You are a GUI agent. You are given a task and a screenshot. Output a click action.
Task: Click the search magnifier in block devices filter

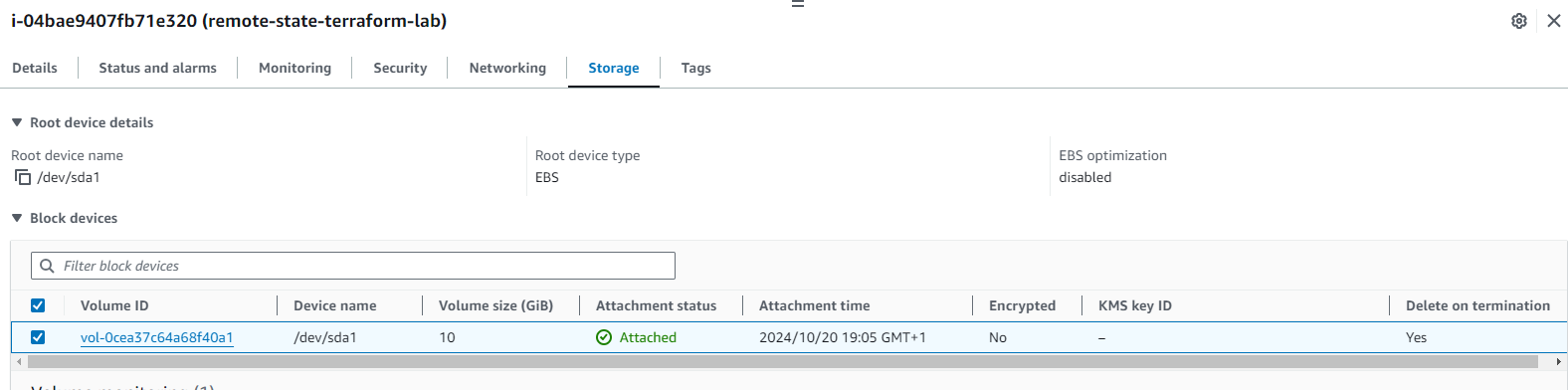point(47,266)
